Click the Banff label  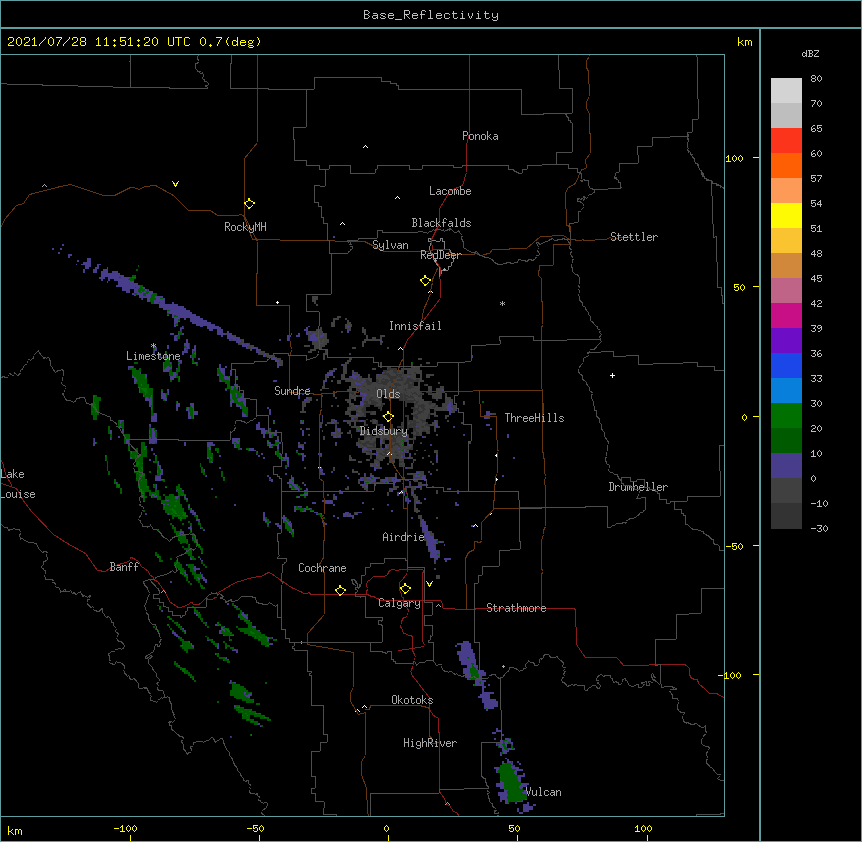pyautogui.click(x=124, y=567)
